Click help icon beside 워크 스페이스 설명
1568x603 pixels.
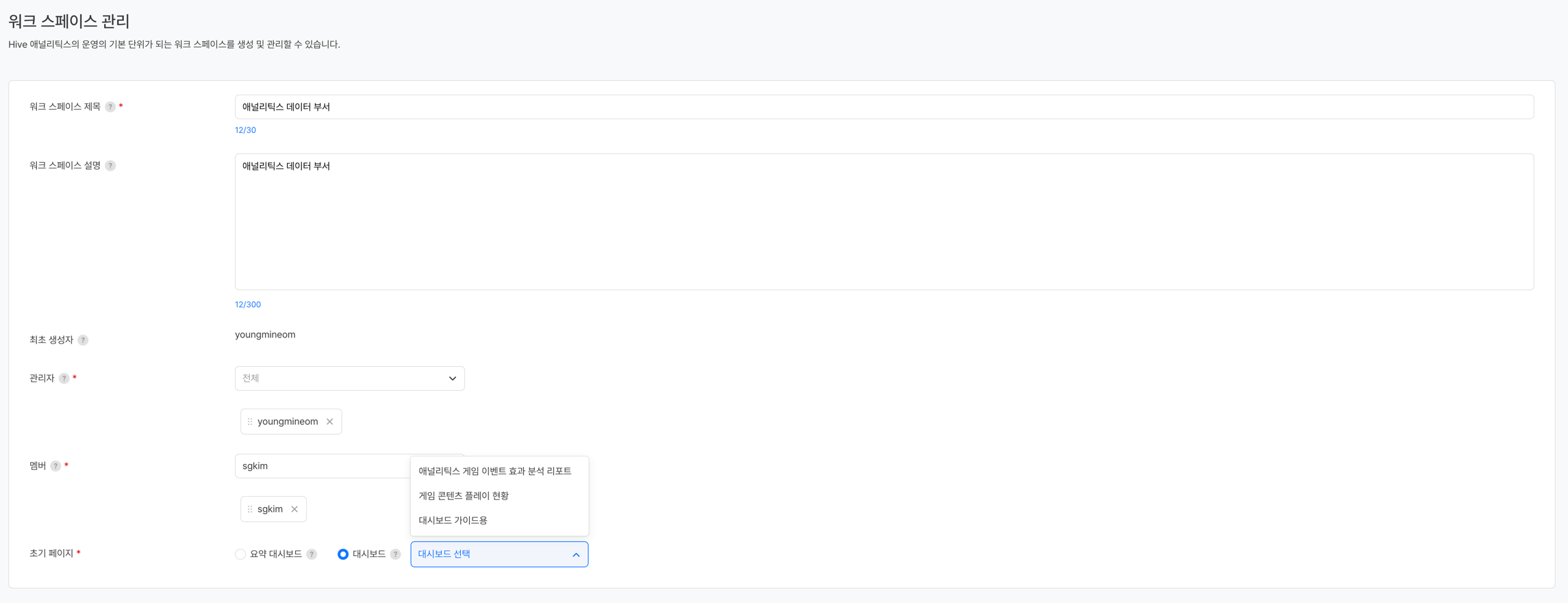110,166
